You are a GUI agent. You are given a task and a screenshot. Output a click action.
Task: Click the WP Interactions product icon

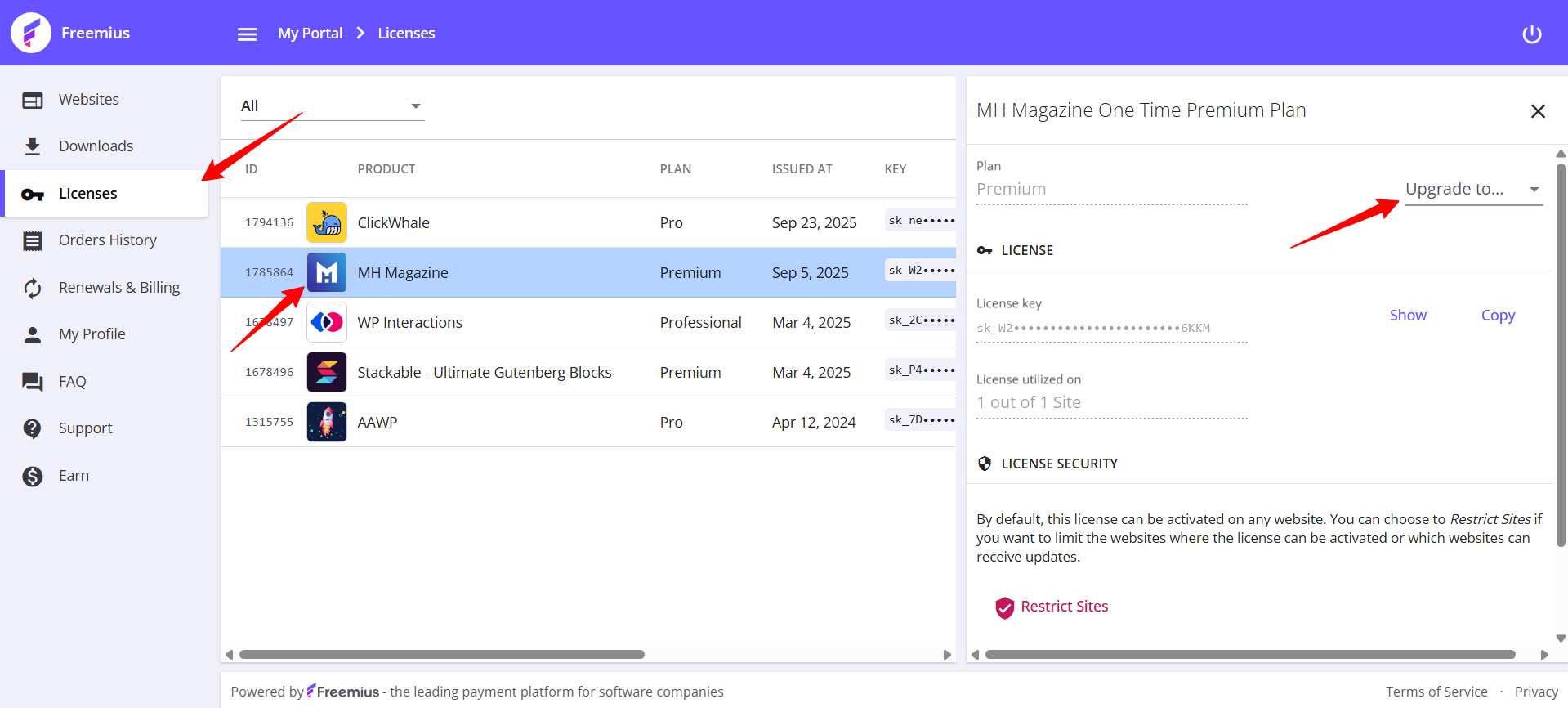(327, 322)
